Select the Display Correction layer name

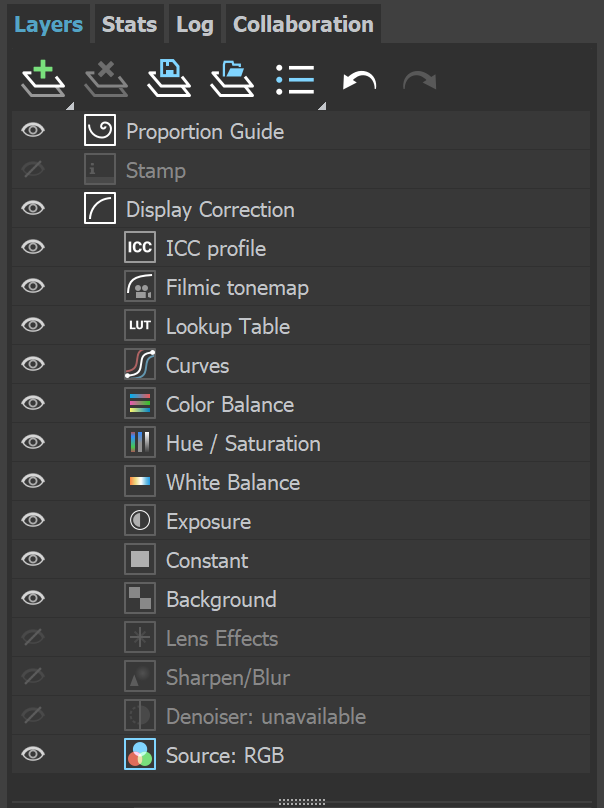point(210,210)
